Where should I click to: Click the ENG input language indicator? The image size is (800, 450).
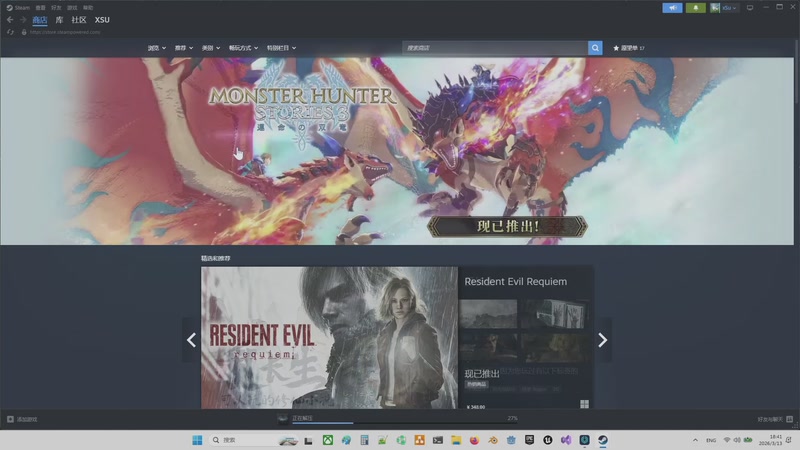pyautogui.click(x=711, y=440)
